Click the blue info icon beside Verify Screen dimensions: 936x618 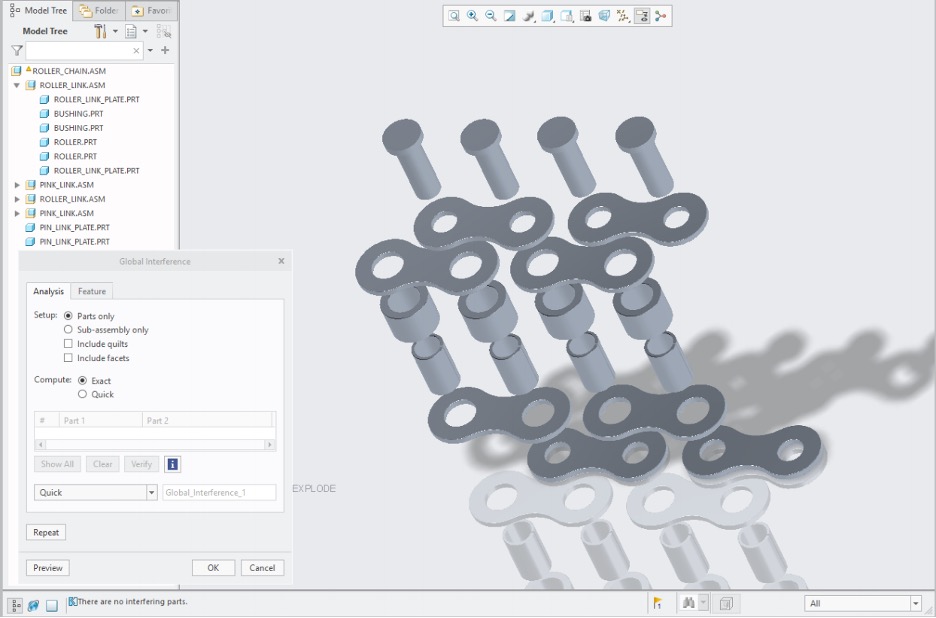point(173,464)
